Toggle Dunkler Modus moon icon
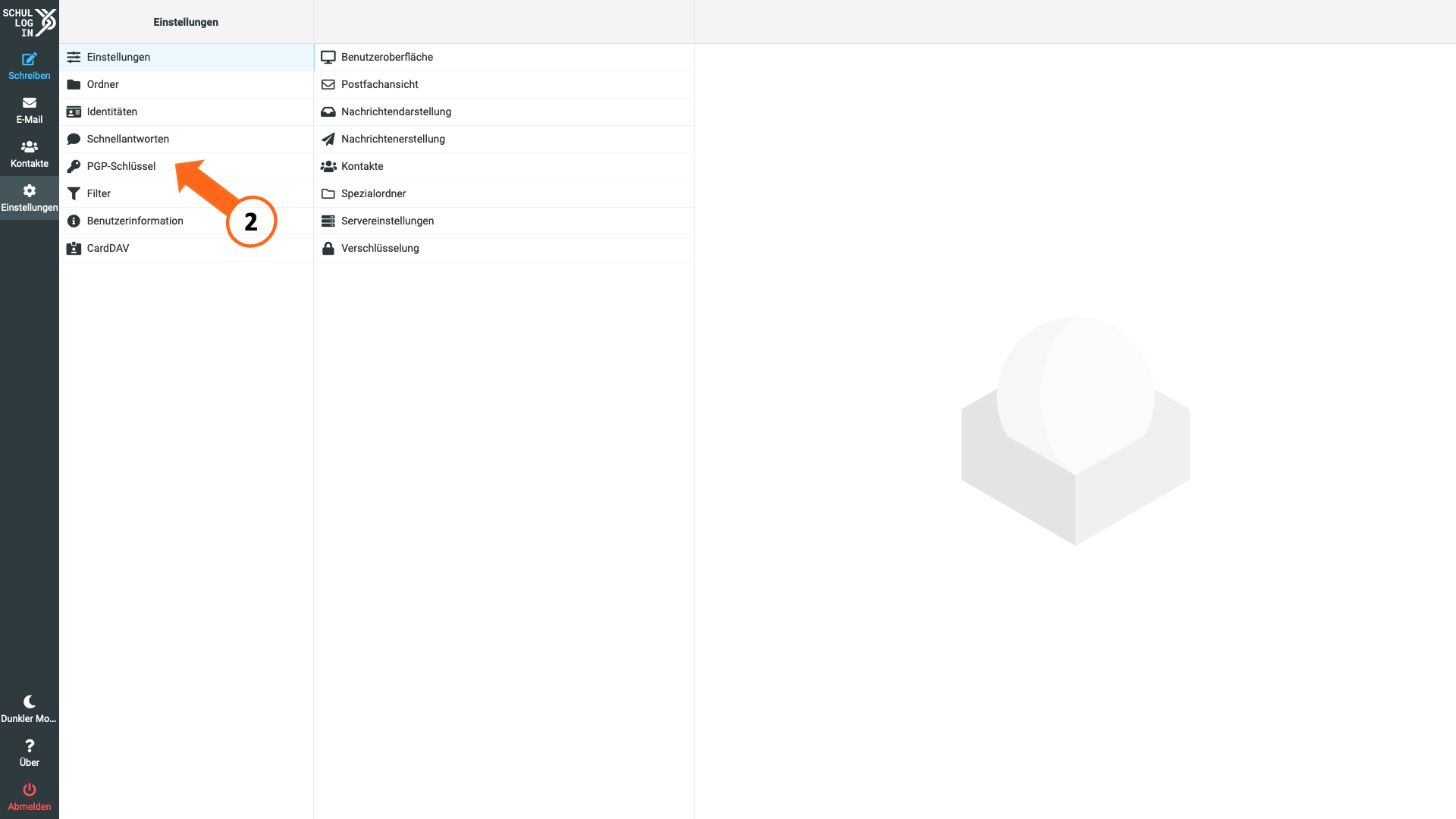The image size is (1456, 819). [30, 701]
